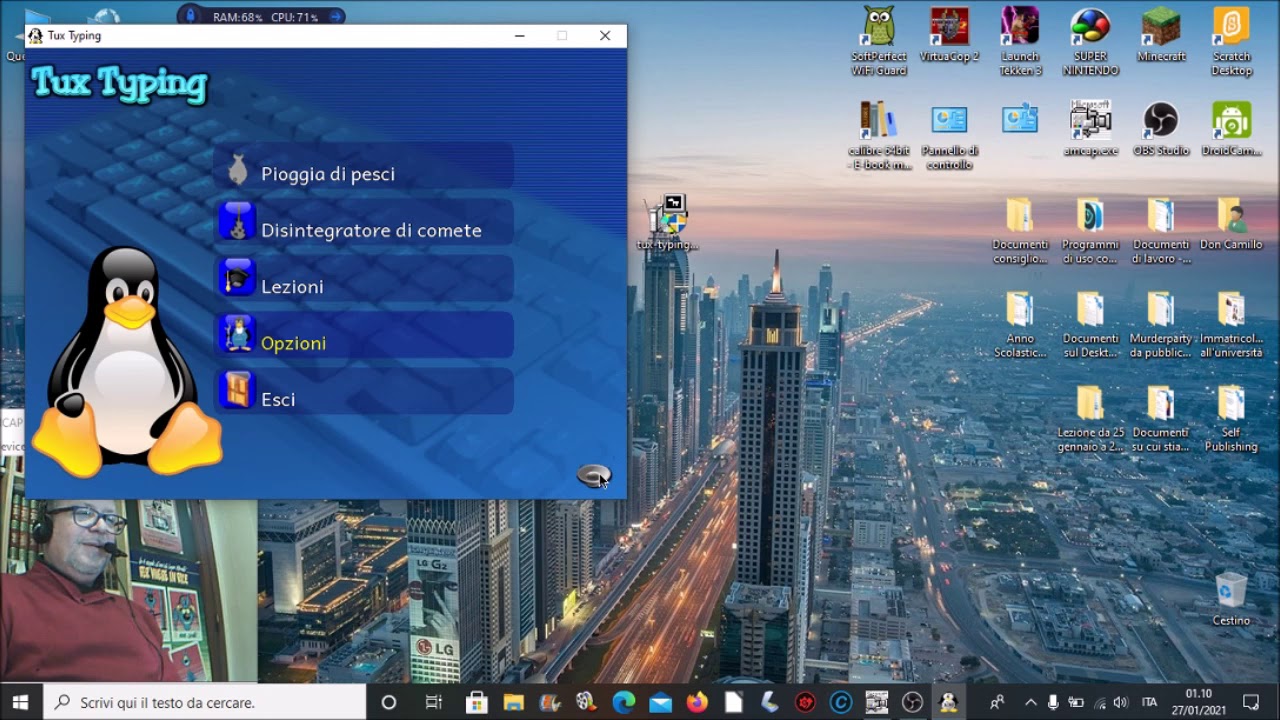The height and width of the screenshot is (720, 1280).
Task: Click the exit door Esci icon
Action: (237, 389)
